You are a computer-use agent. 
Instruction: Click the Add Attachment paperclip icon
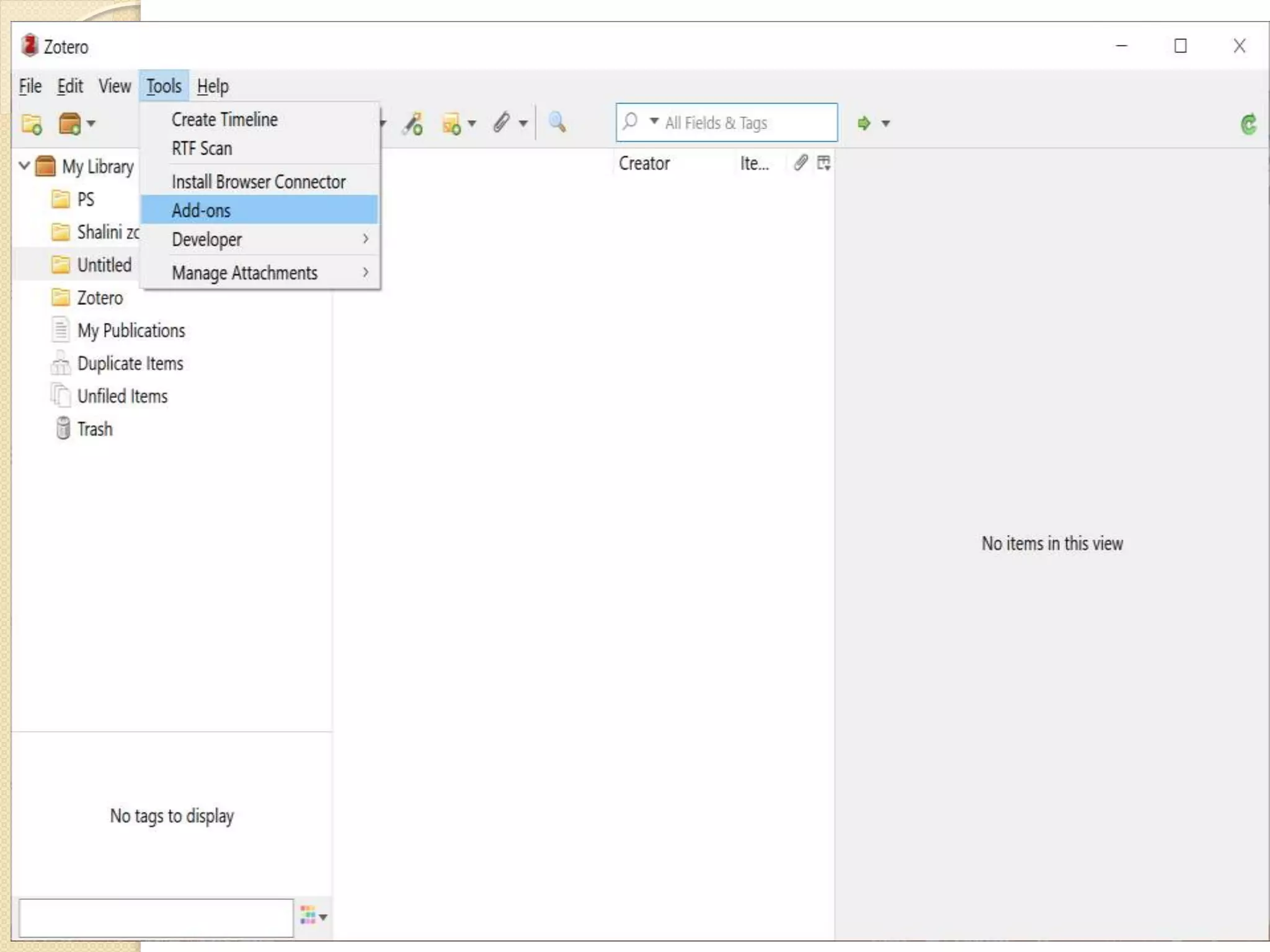[502, 123]
